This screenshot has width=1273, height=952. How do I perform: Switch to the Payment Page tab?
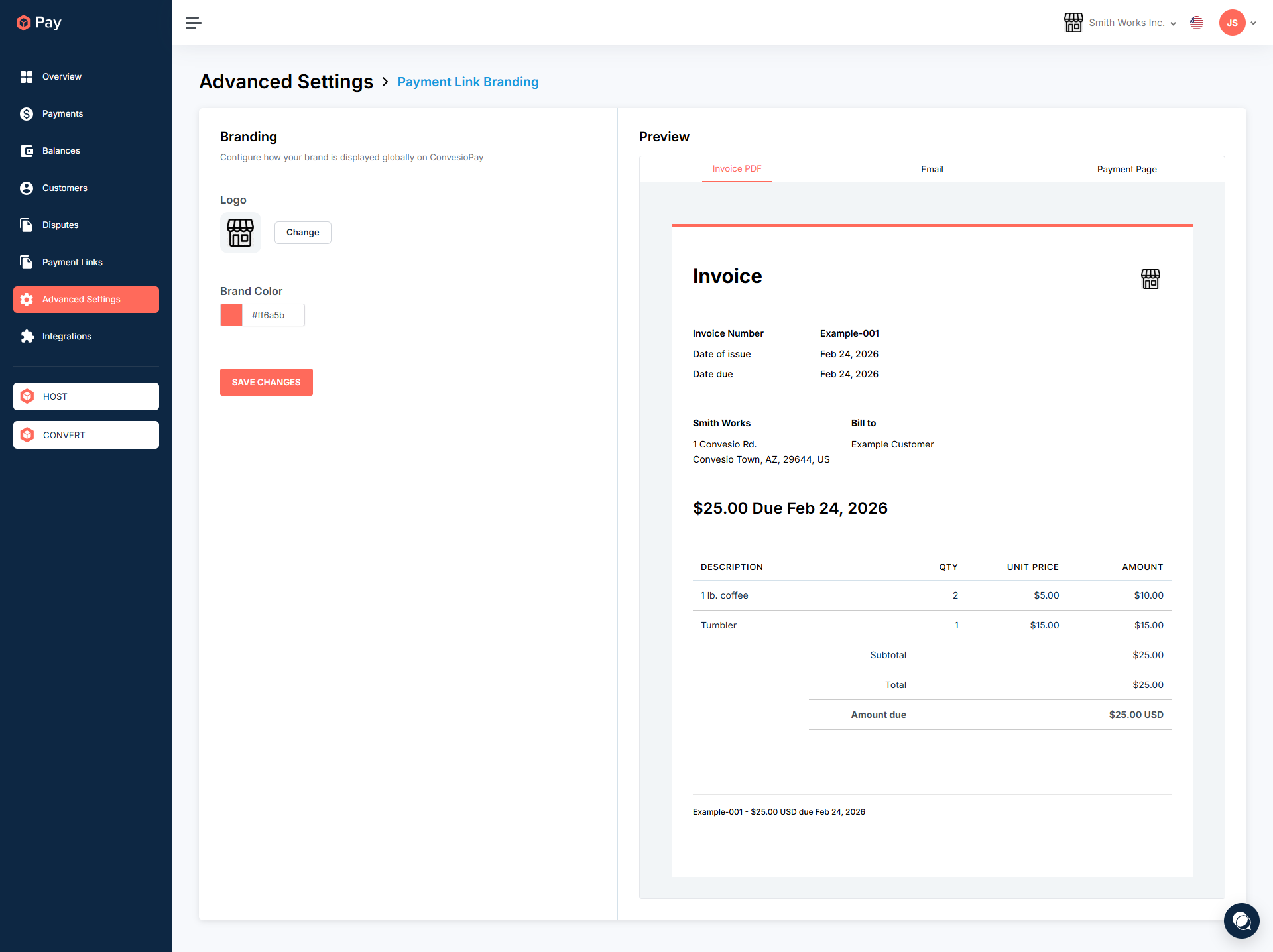(1126, 169)
